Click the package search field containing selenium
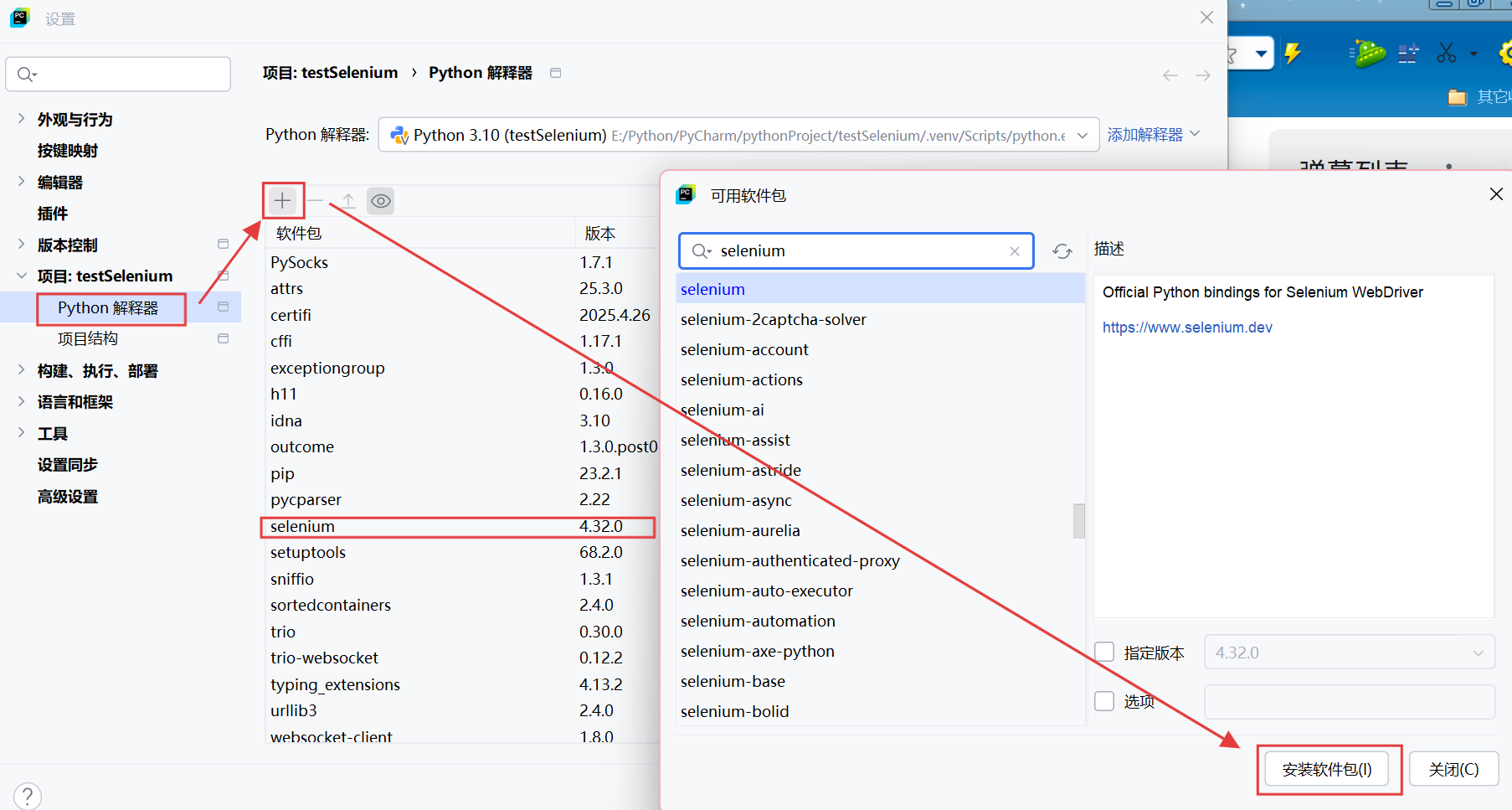This screenshot has height=810, width=1512. pos(856,251)
